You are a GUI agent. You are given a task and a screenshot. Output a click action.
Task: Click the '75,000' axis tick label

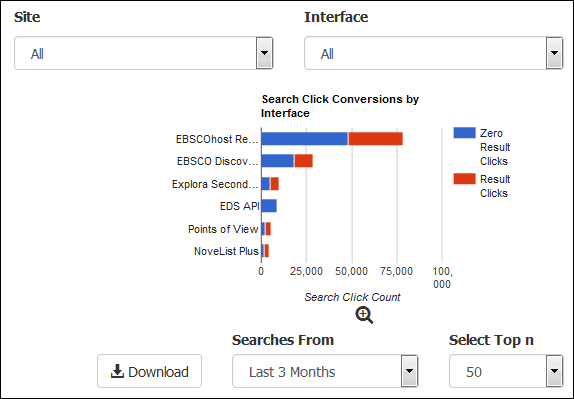(396, 271)
